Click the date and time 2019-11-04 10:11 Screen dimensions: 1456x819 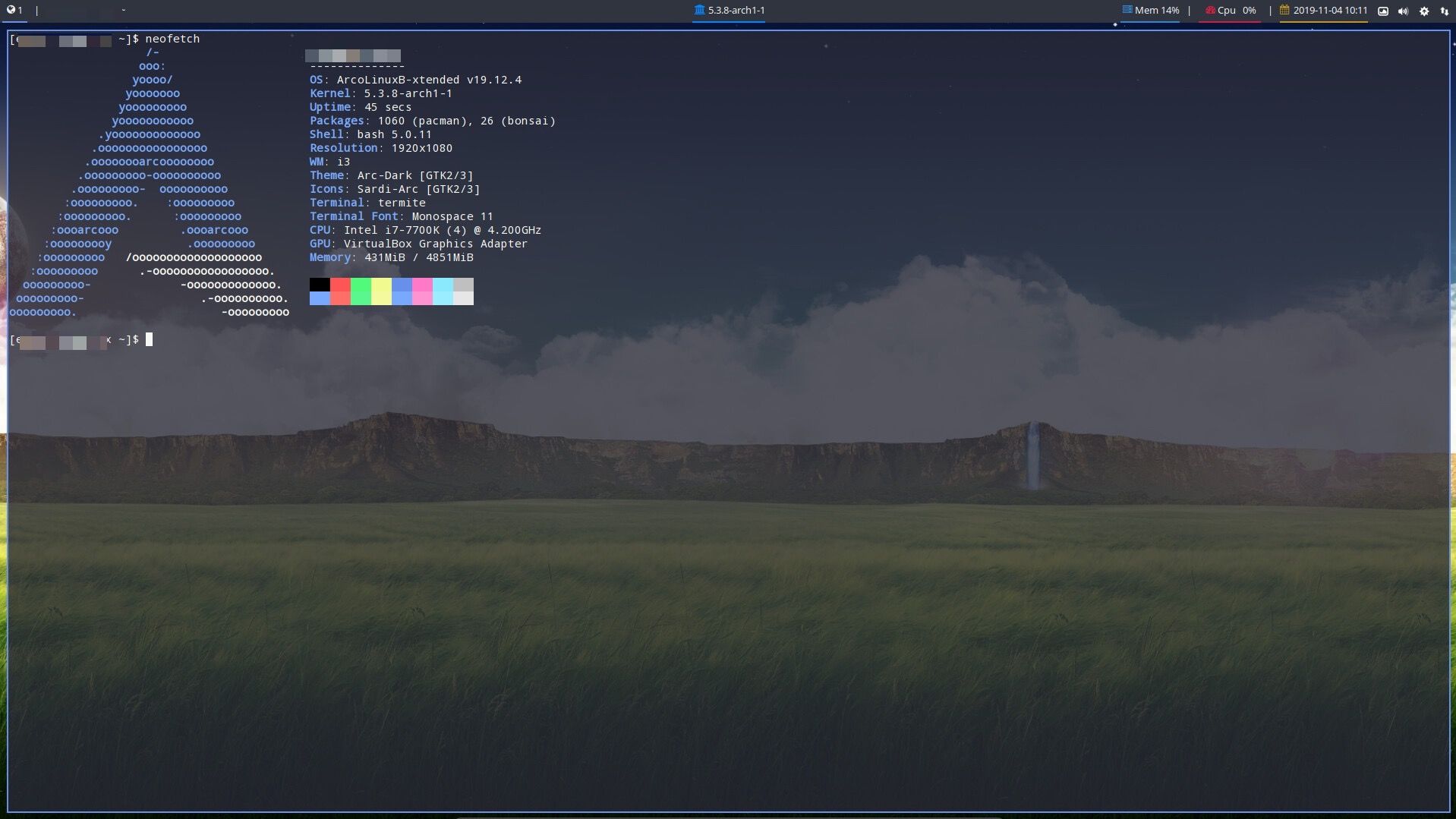tap(1330, 11)
